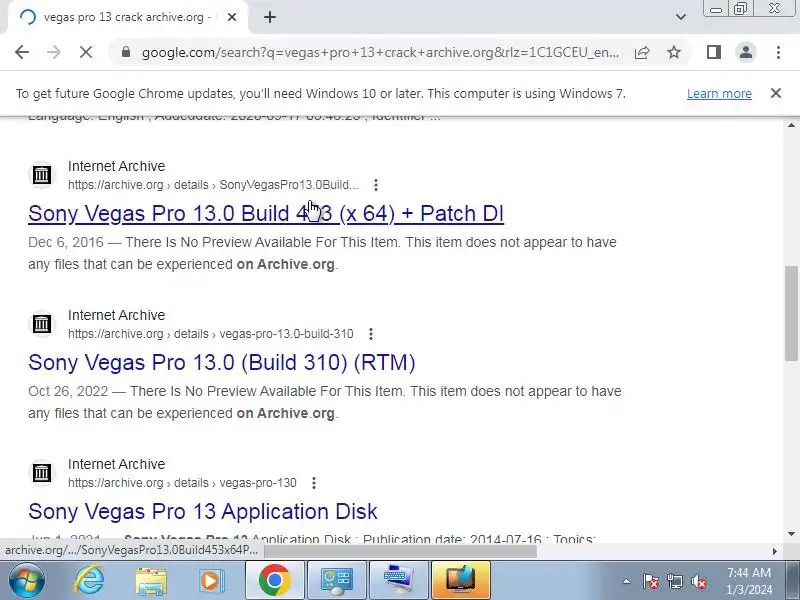The image size is (800, 600).
Task: Launch Internet Explorer from taskbar
Action: point(90,581)
